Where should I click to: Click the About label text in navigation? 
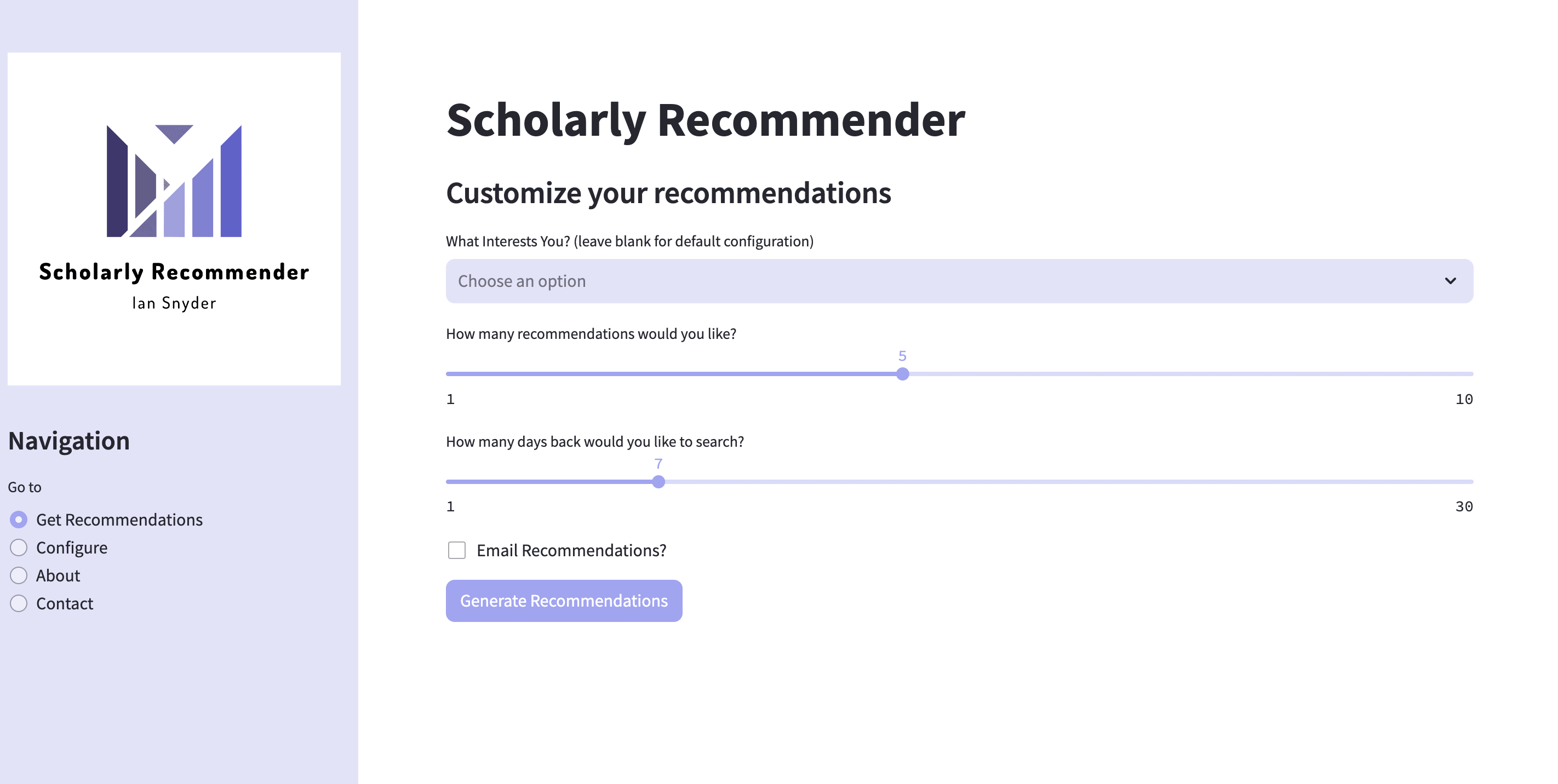[x=58, y=575]
